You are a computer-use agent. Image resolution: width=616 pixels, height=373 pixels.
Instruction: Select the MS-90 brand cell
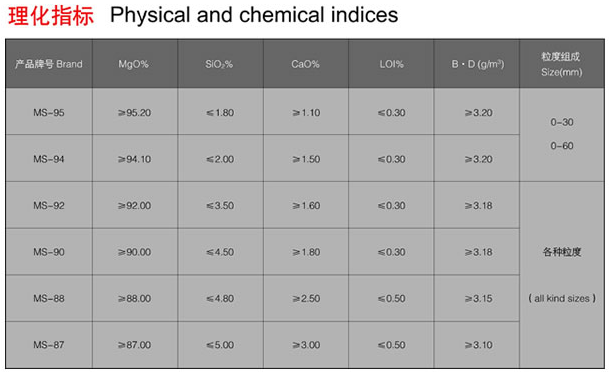[x=49, y=252]
